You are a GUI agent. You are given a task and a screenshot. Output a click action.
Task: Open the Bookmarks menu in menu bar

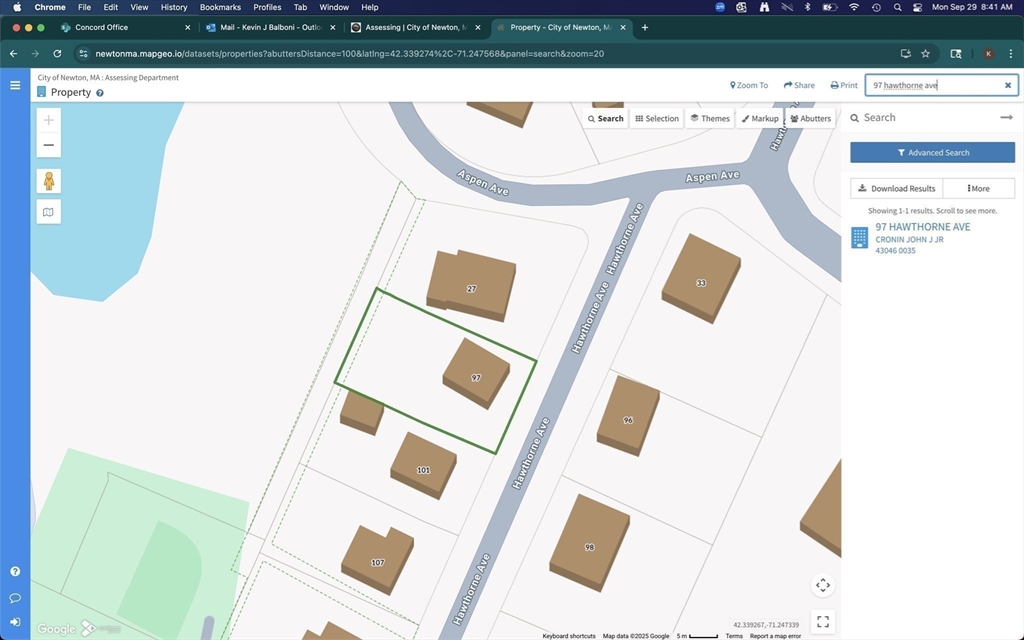click(220, 7)
